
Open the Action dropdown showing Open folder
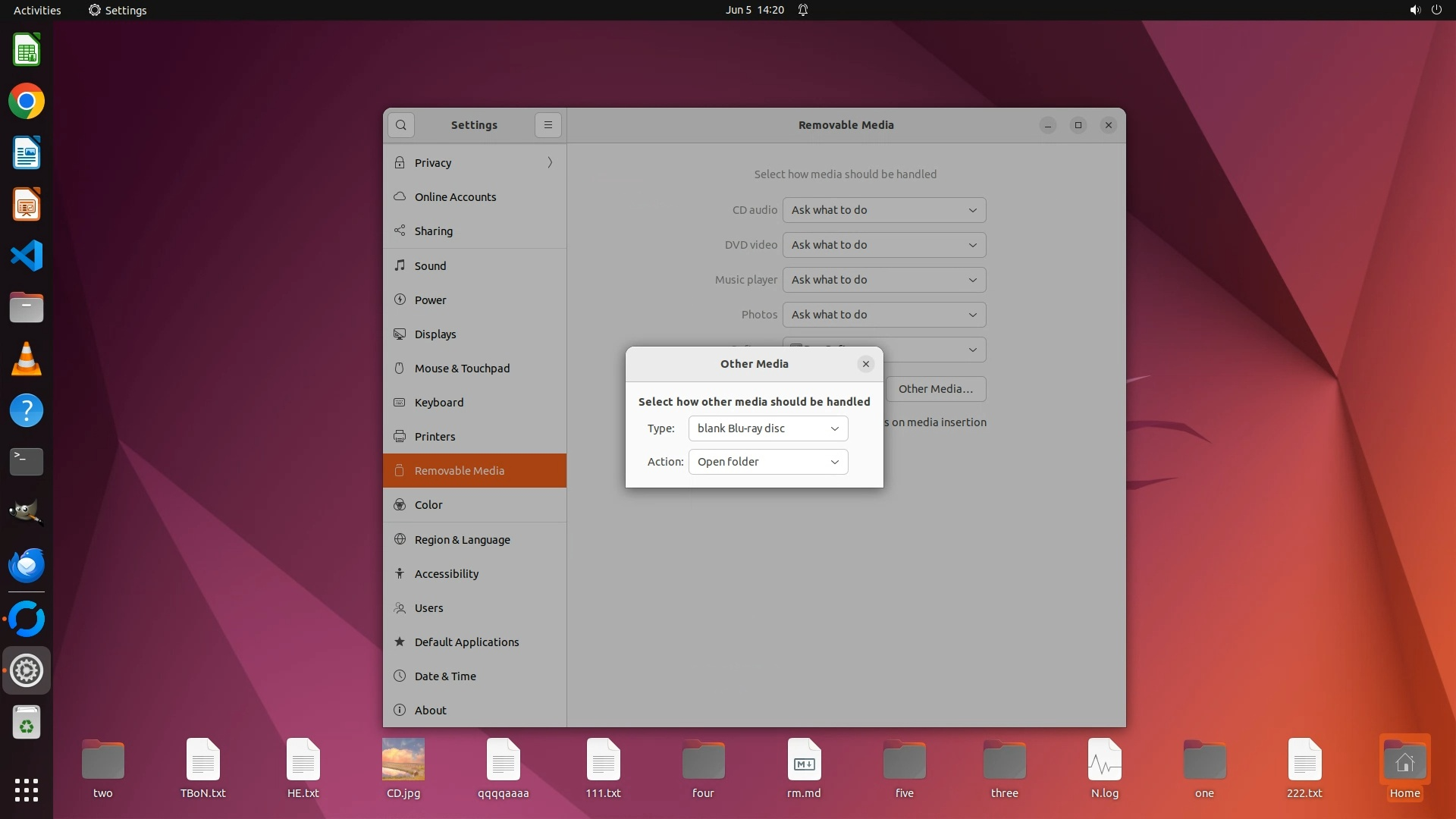tap(767, 462)
